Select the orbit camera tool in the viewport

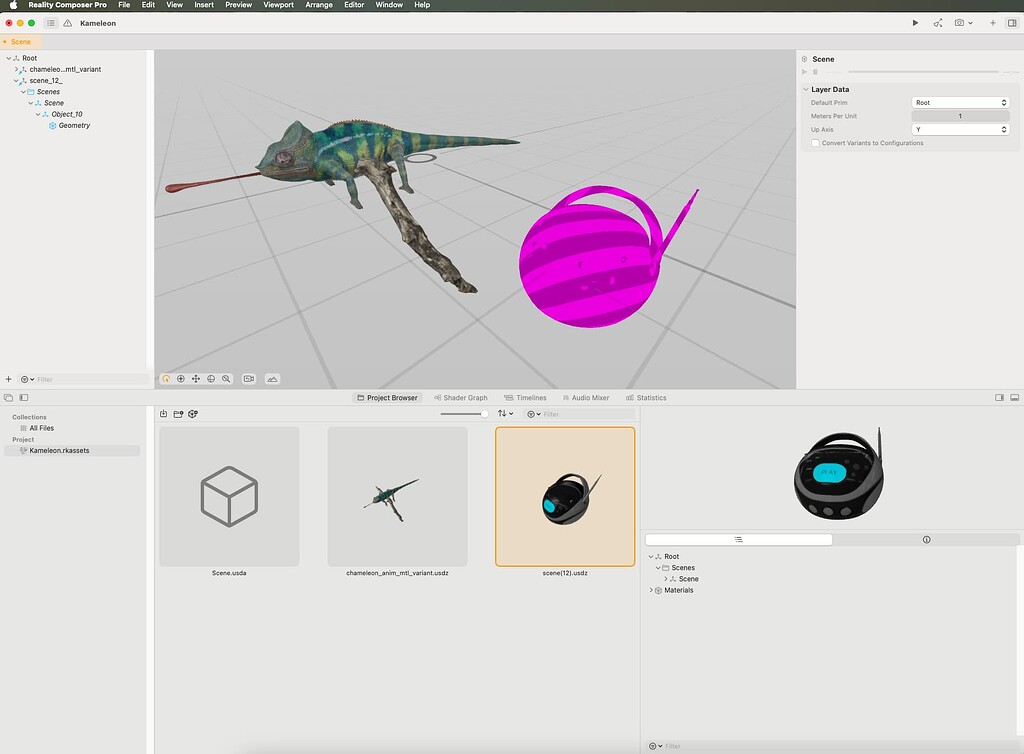click(166, 378)
